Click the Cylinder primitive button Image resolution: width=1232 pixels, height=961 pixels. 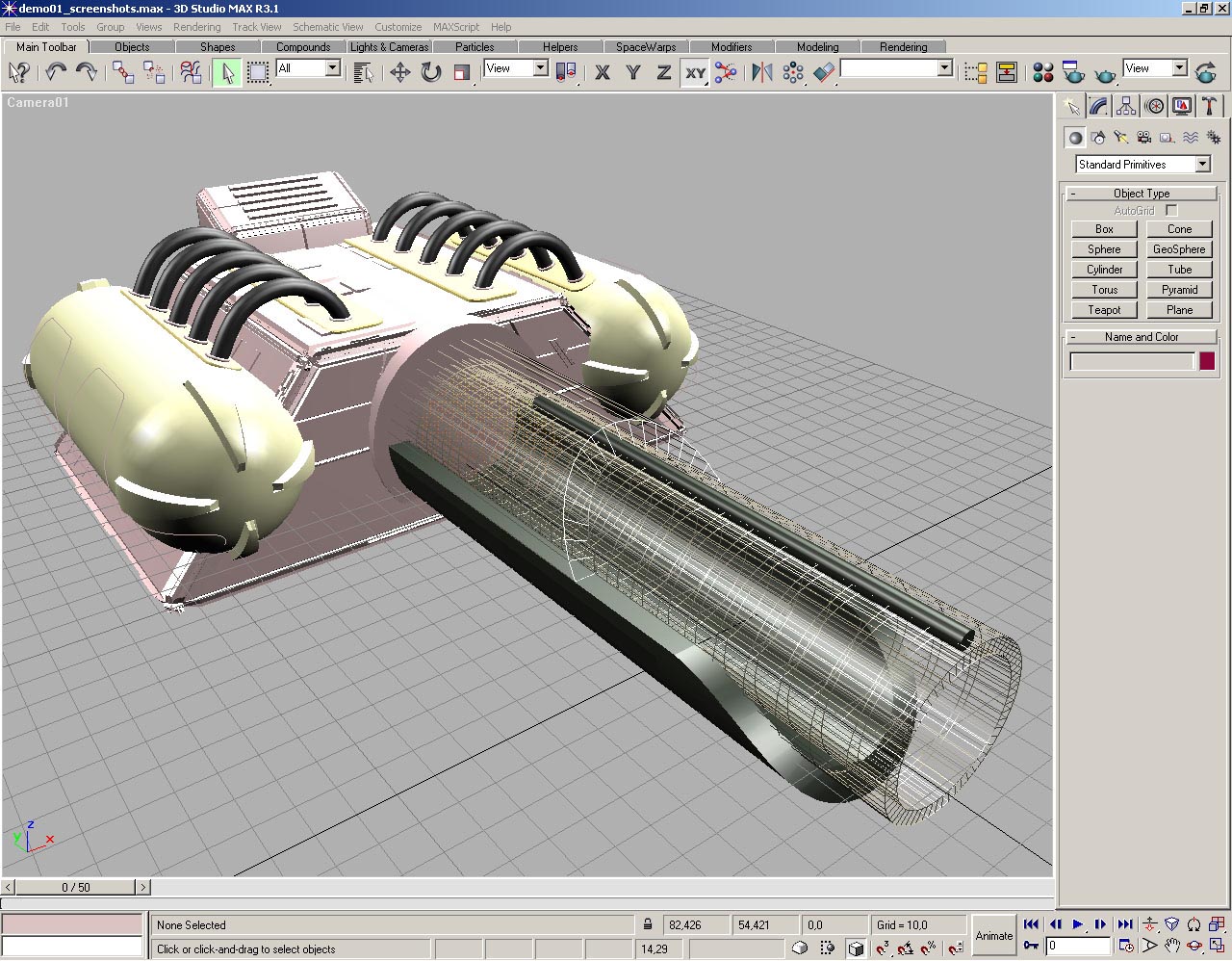(x=1104, y=270)
